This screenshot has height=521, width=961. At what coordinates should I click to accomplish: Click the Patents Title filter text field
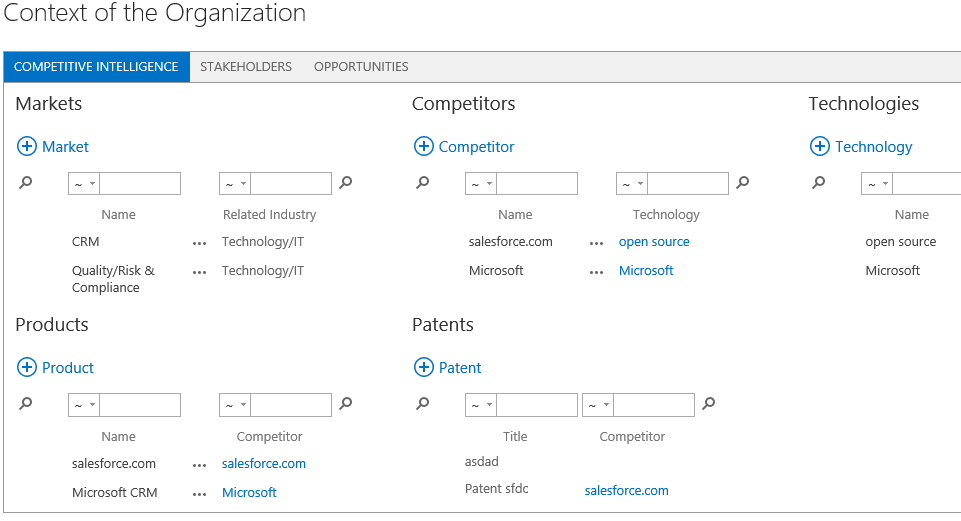[x=537, y=405]
